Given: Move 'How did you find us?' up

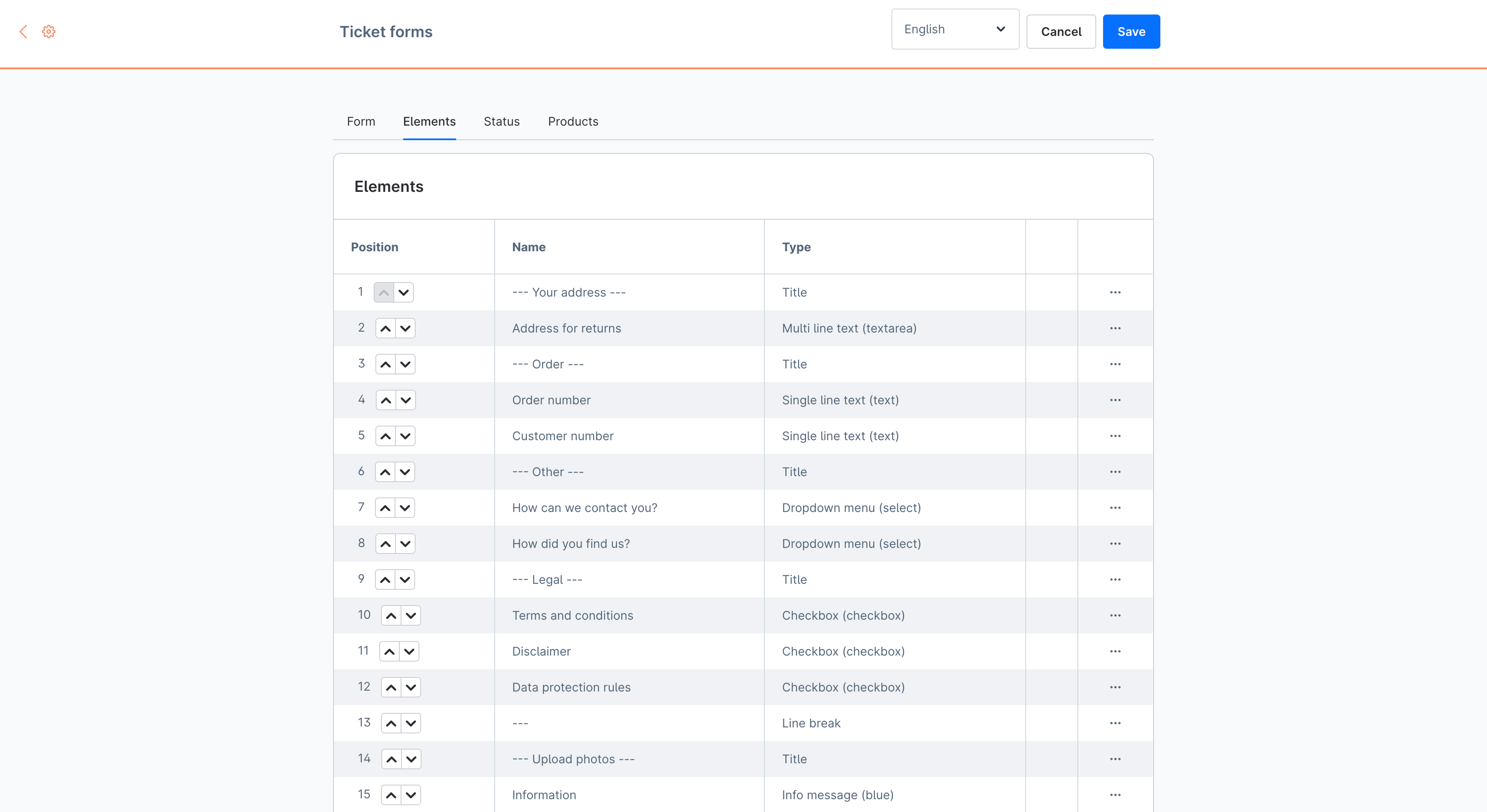Looking at the screenshot, I should coord(386,544).
